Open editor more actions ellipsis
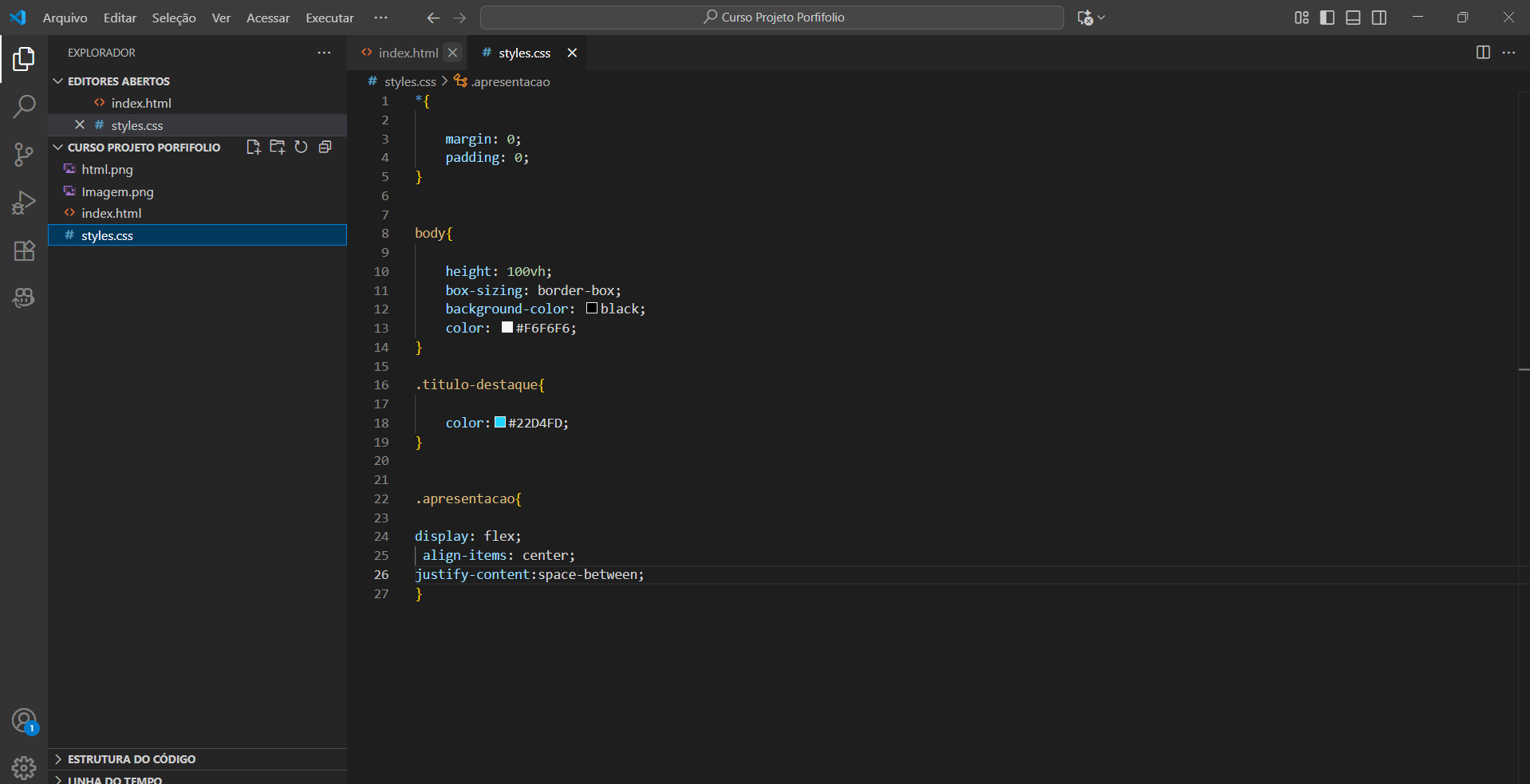The width and height of the screenshot is (1530, 784). coord(1508,53)
